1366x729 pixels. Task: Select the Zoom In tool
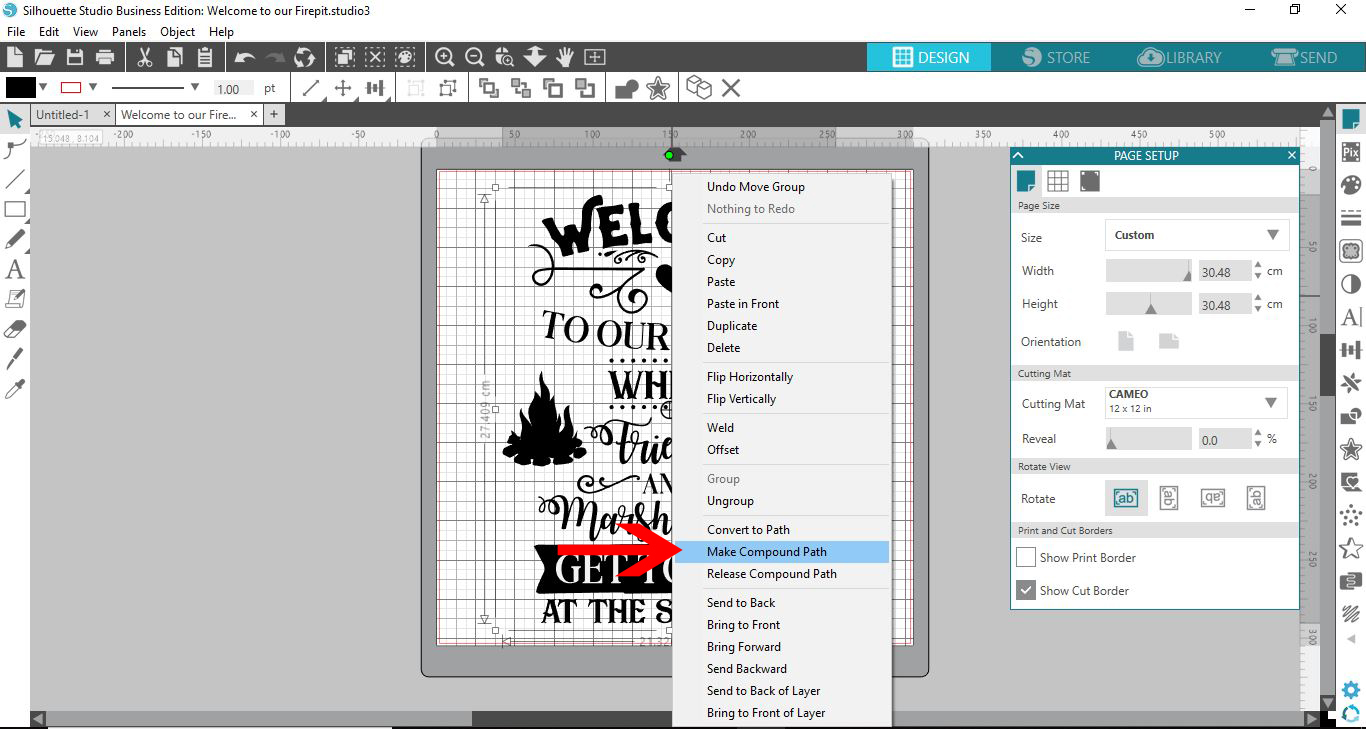pos(444,57)
